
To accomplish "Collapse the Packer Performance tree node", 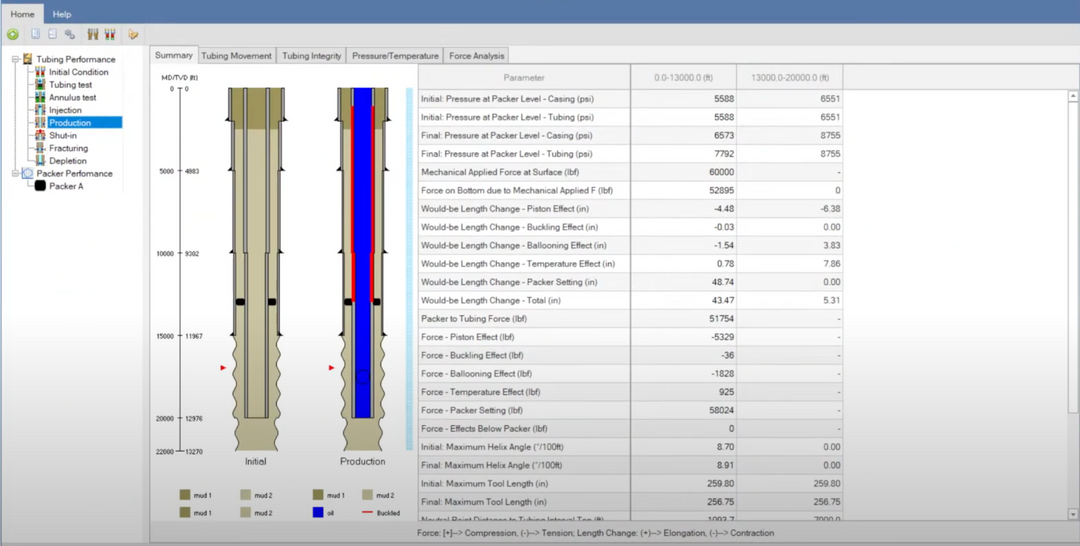I will [15, 174].
